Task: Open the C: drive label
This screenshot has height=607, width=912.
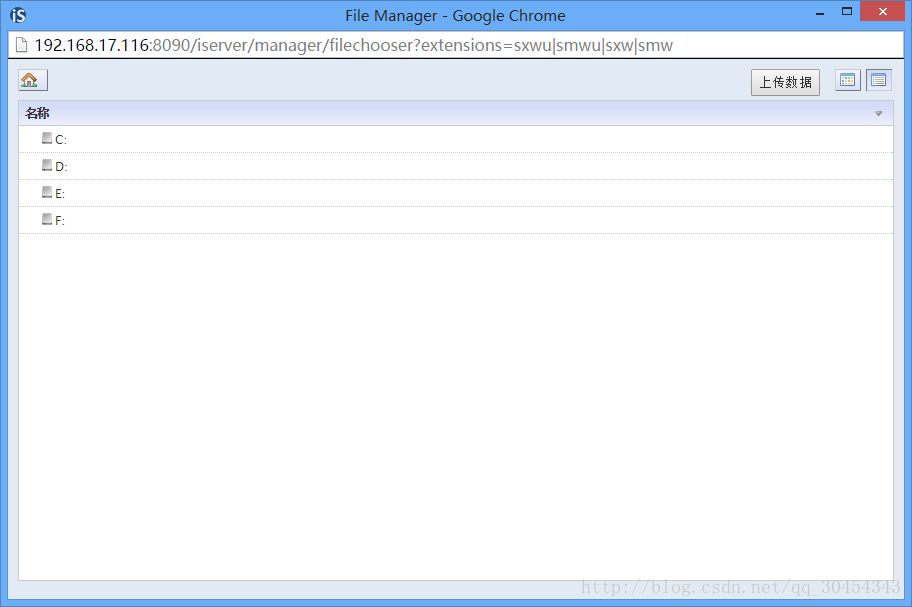Action: [61, 140]
